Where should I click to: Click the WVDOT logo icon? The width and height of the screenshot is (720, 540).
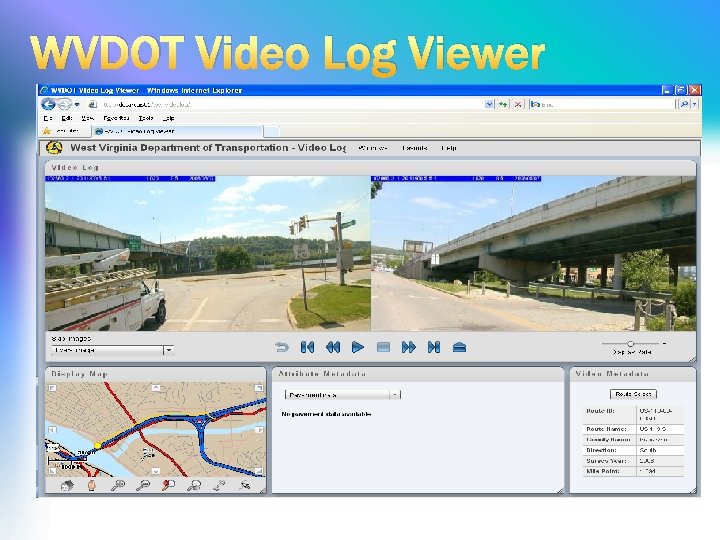pos(54,148)
